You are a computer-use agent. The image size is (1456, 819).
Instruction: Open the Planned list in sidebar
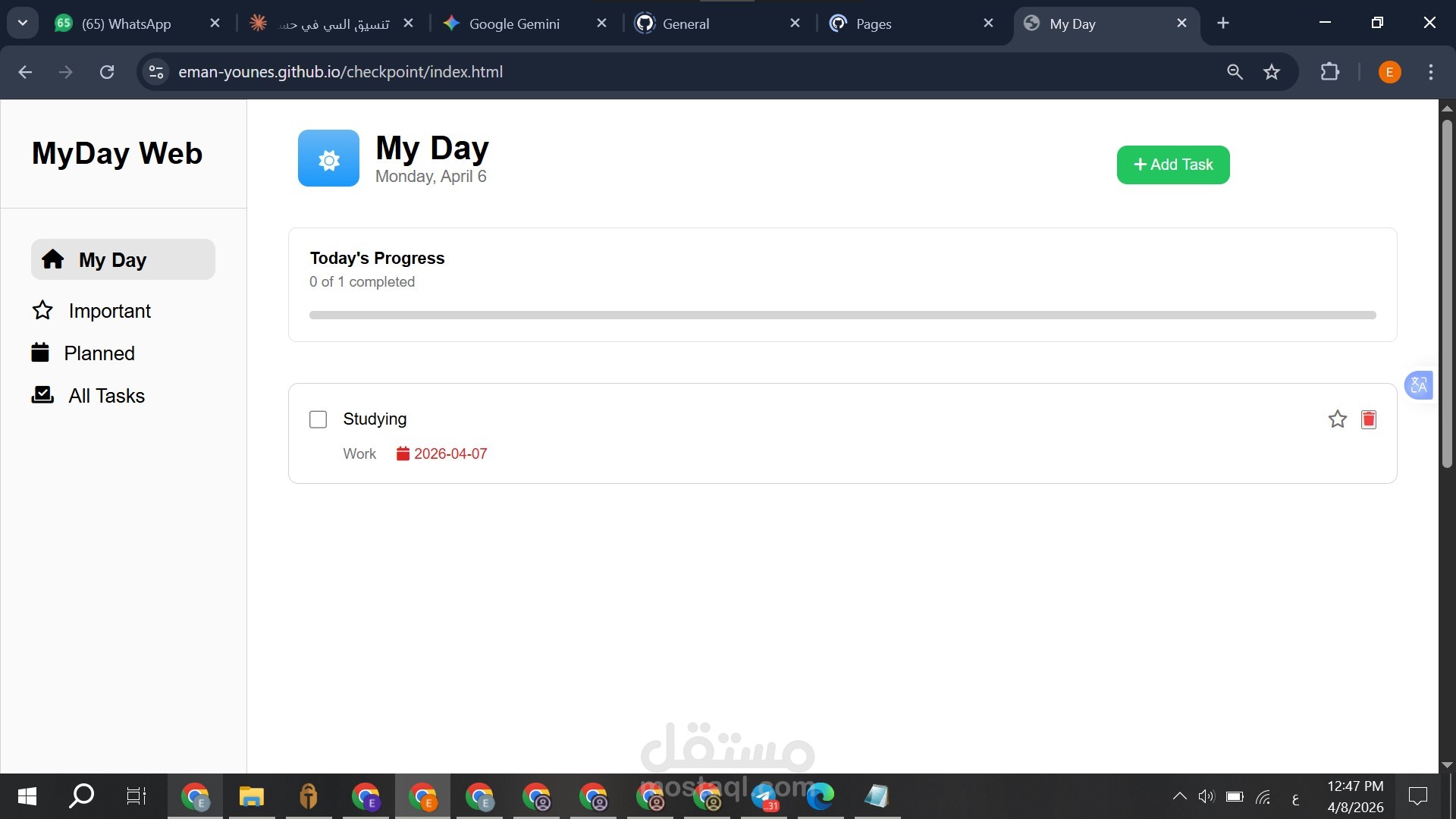(x=99, y=353)
